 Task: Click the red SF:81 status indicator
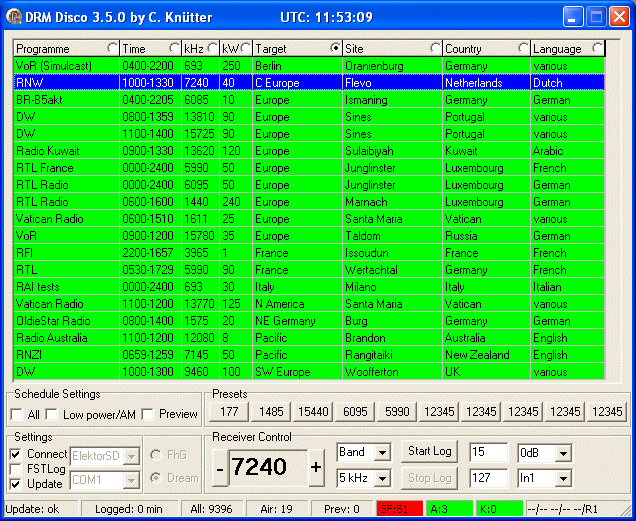point(399,509)
